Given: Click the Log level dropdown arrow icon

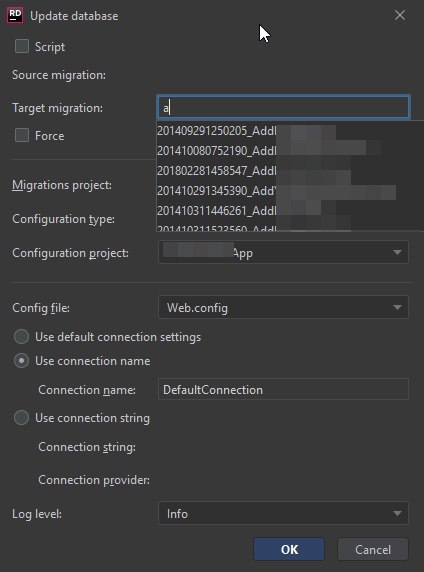Looking at the screenshot, I should click(397, 513).
